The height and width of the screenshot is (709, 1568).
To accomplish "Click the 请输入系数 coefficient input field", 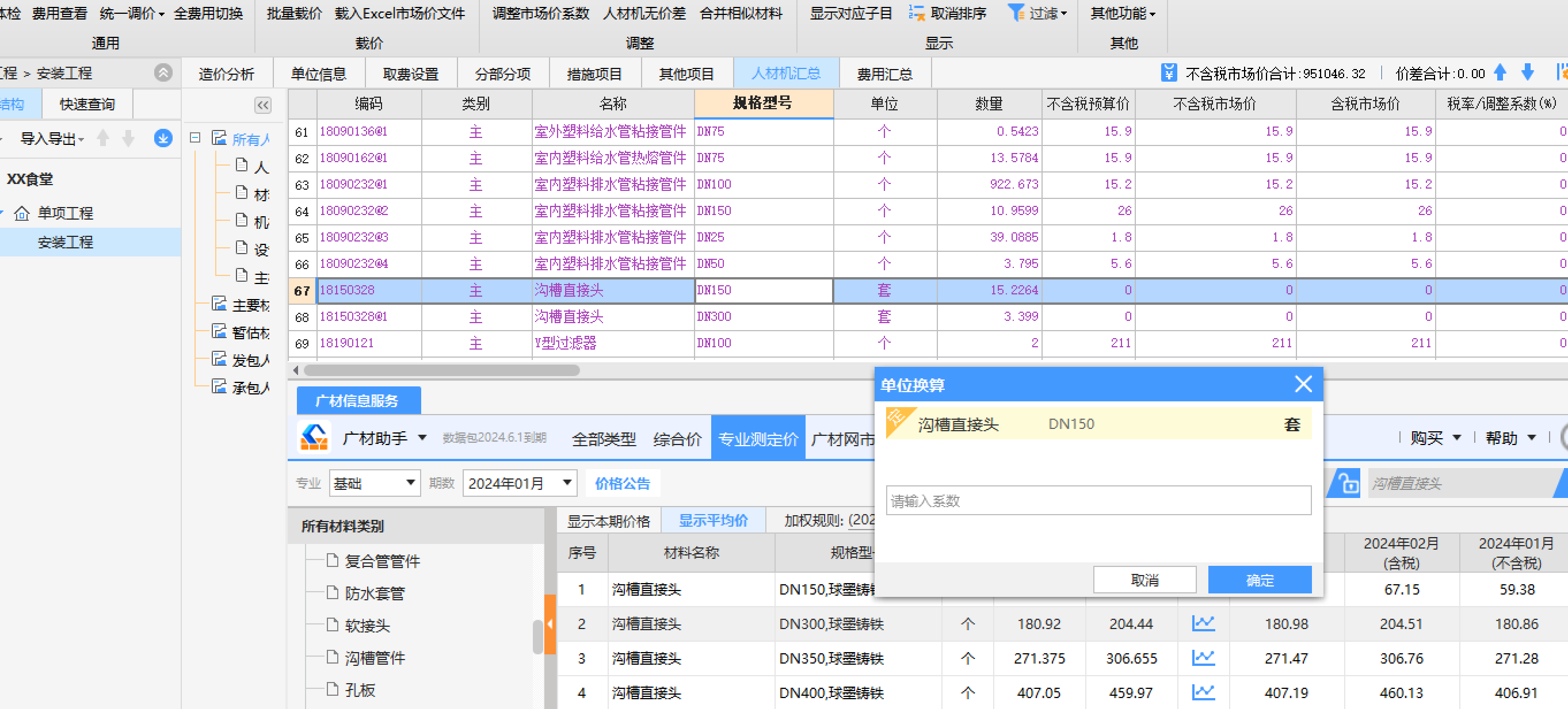I will (1098, 500).
